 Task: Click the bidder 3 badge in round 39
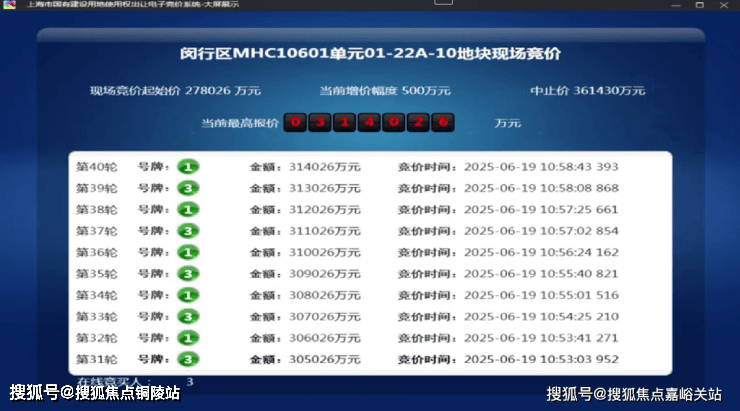188,188
